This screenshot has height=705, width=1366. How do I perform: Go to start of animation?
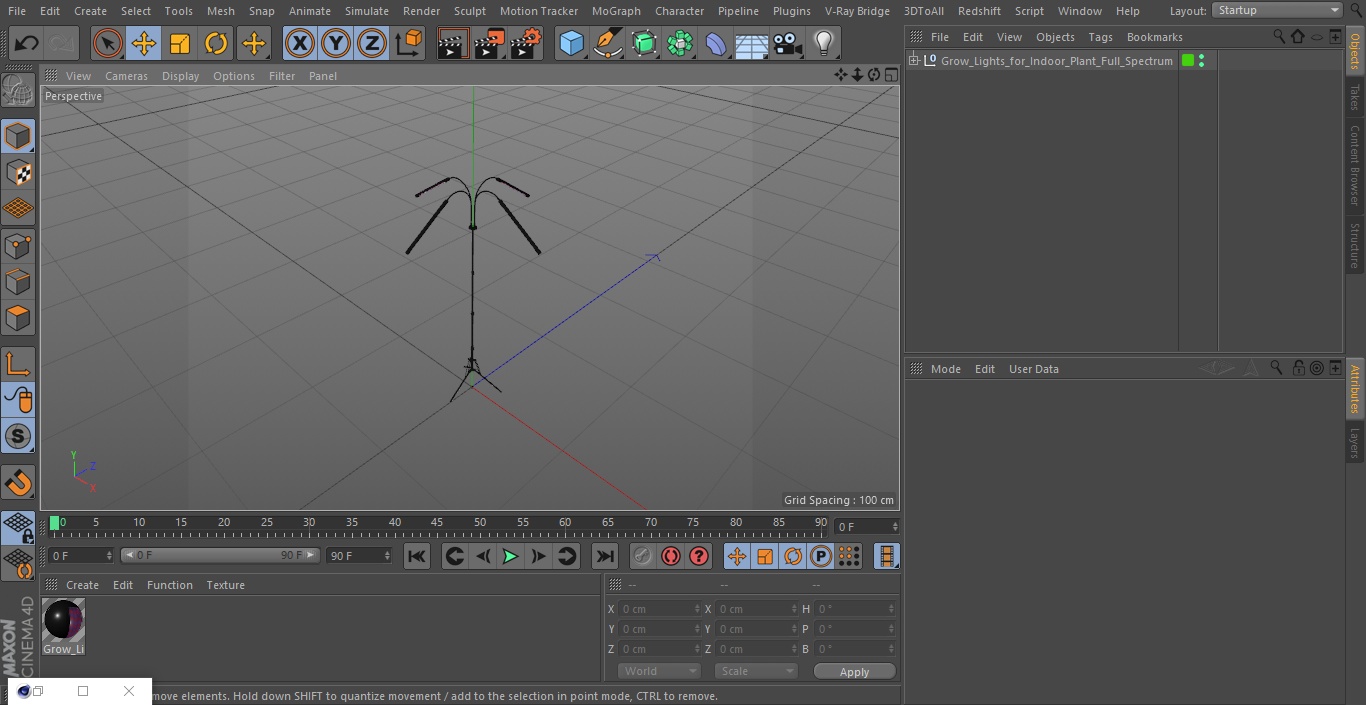point(417,556)
